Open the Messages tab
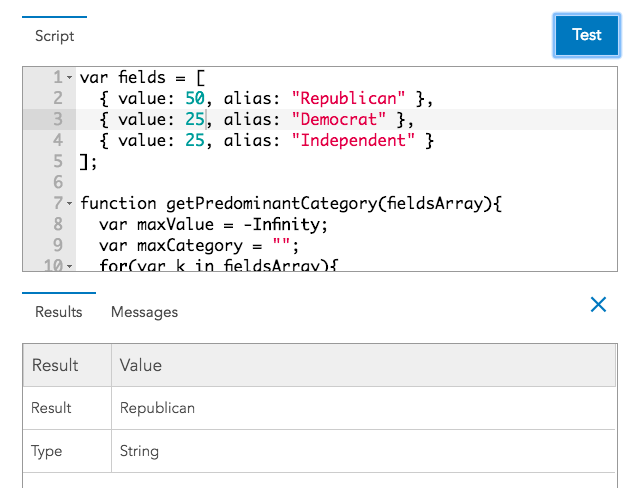This screenshot has width=631, height=488. [x=144, y=312]
